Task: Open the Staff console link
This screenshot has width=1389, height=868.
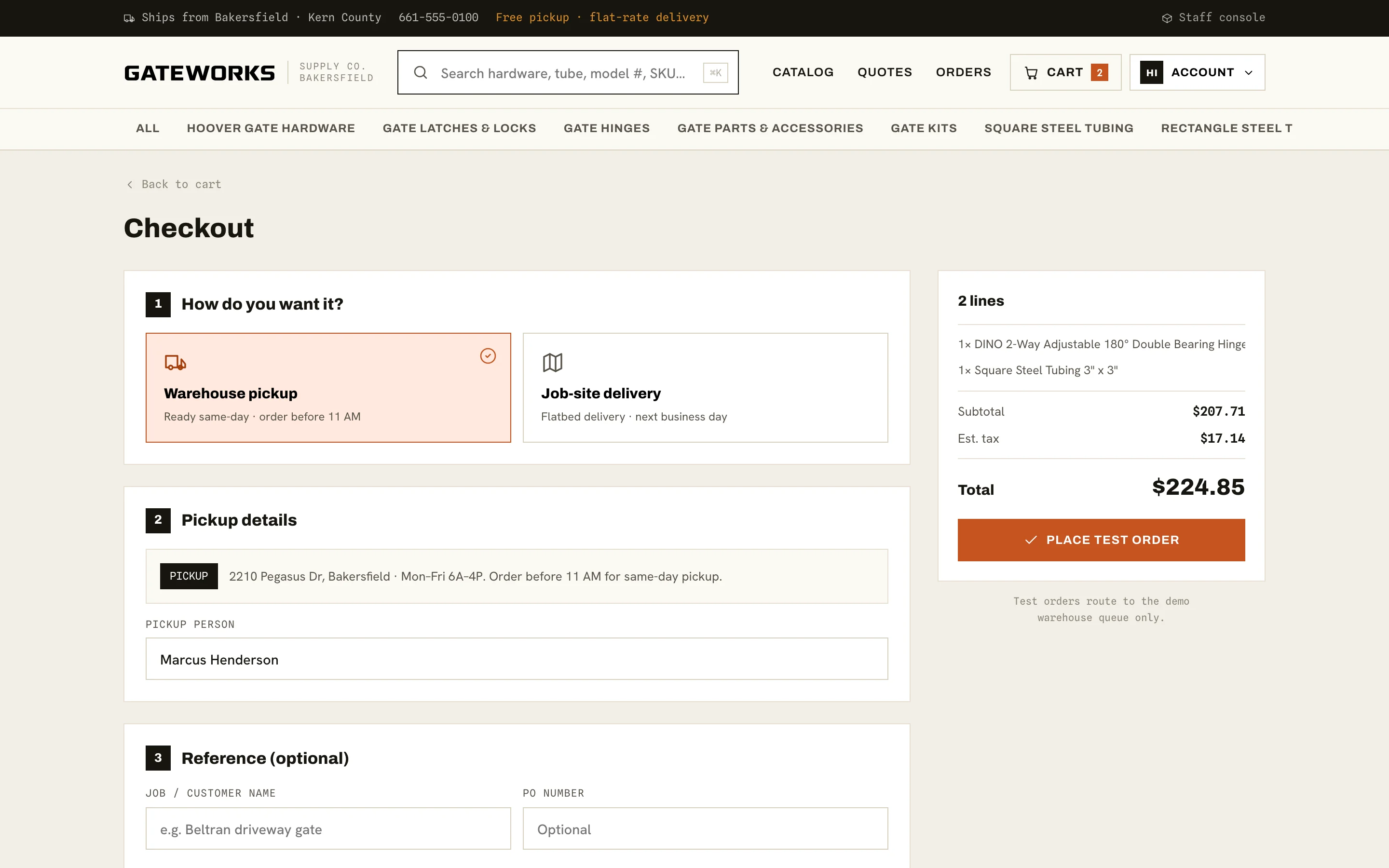Action: [x=1213, y=18]
